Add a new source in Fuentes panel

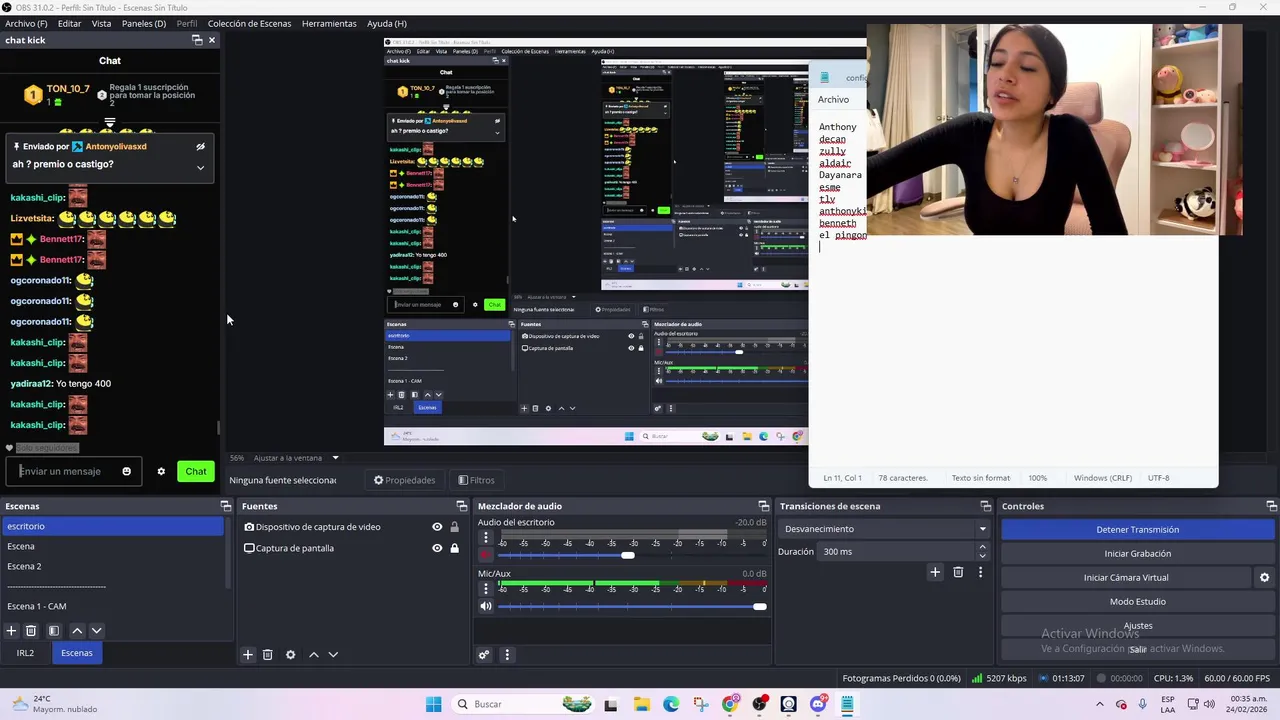pos(248,655)
